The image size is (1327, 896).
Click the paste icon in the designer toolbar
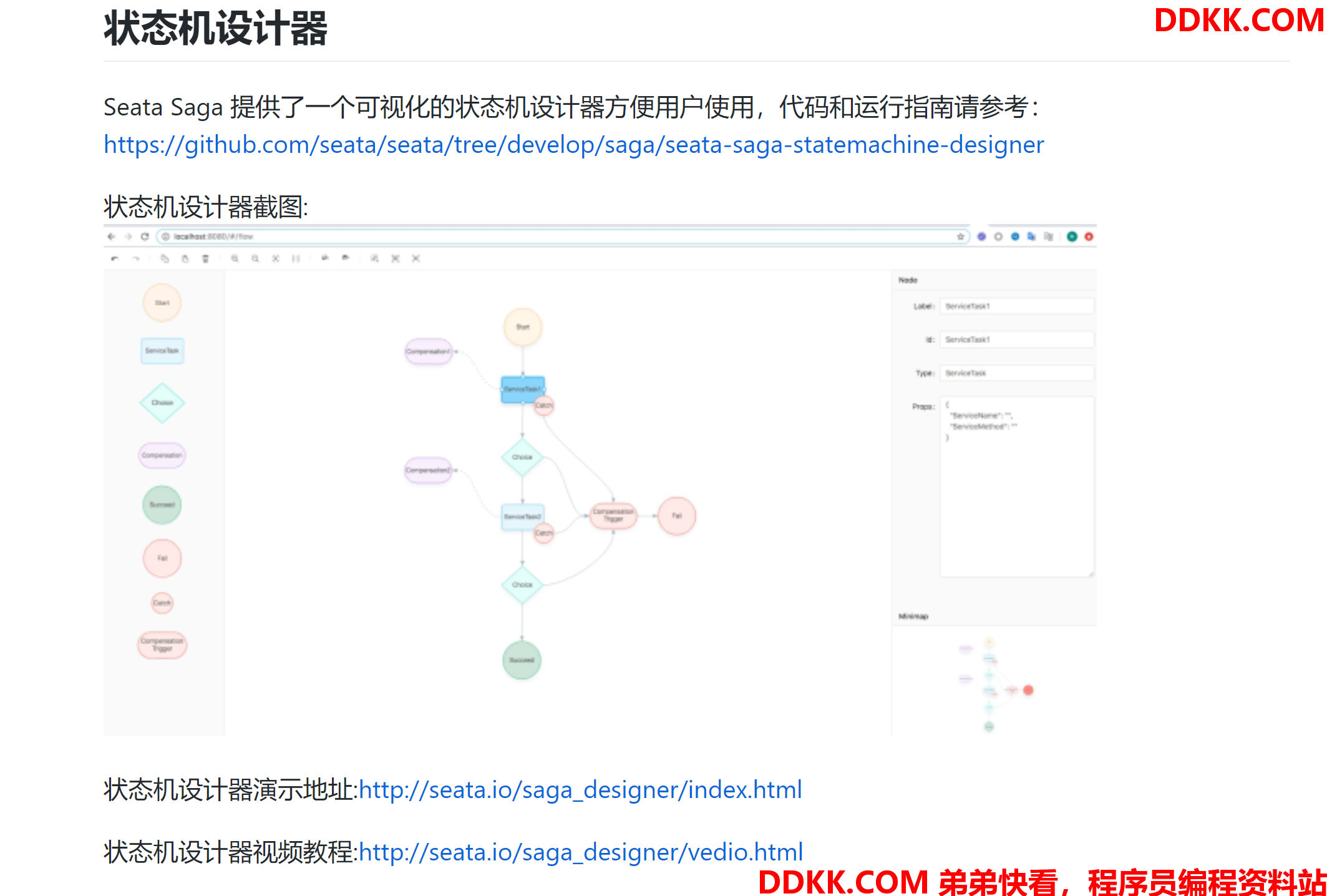[x=185, y=258]
